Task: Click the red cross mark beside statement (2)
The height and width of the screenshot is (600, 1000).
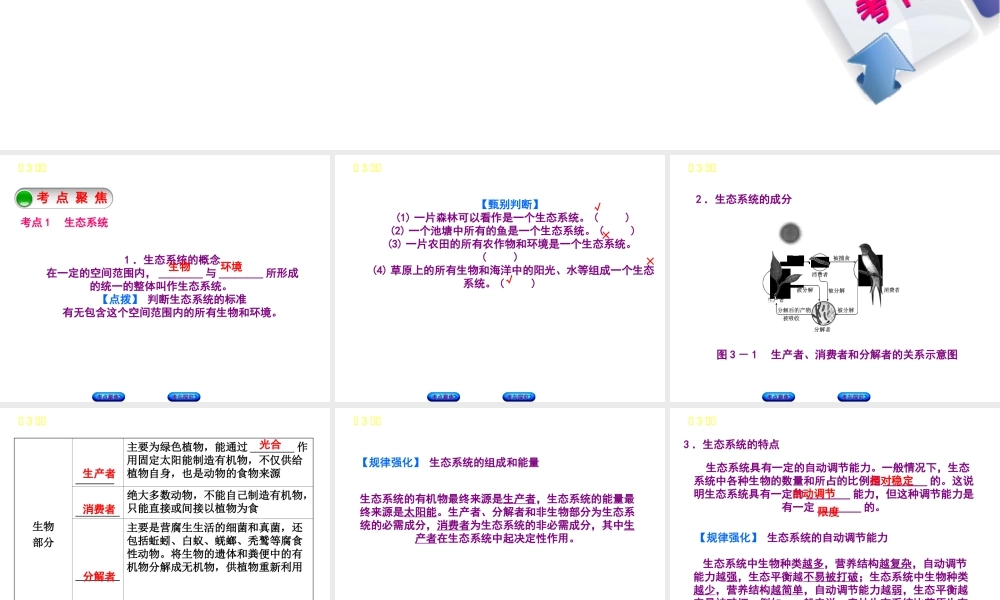Action: [605, 235]
